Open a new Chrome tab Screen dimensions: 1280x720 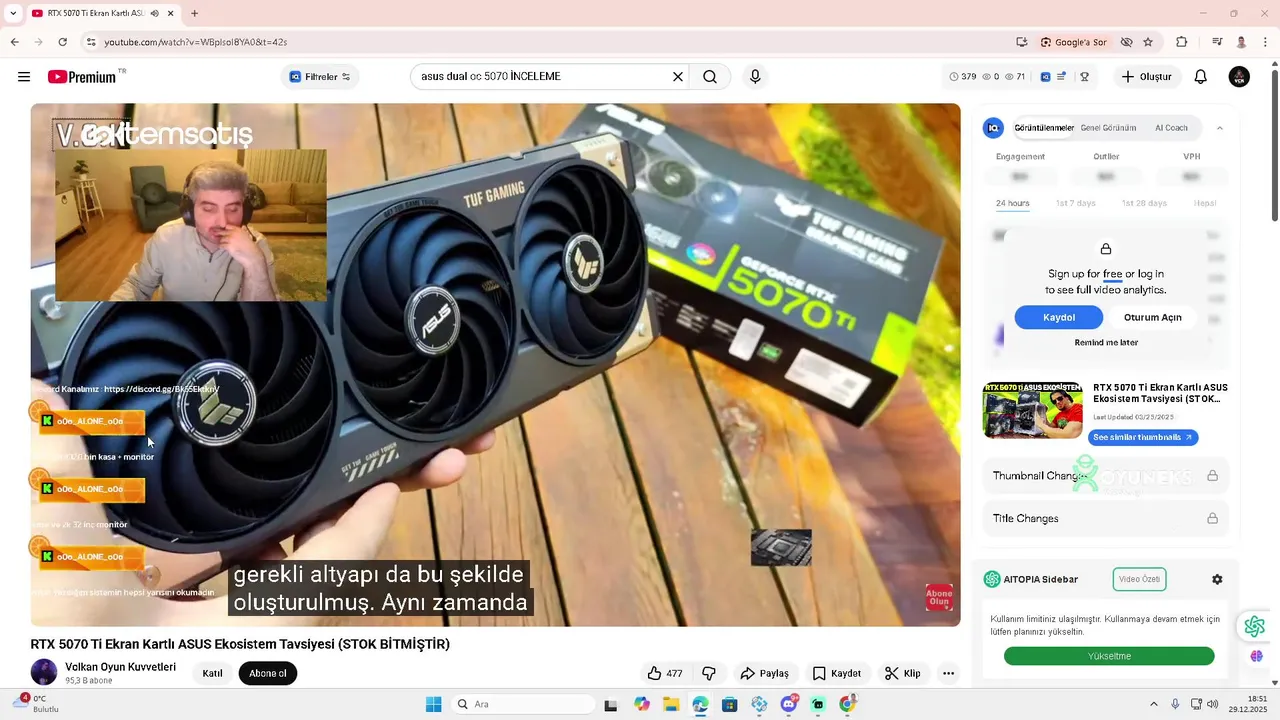point(194,13)
